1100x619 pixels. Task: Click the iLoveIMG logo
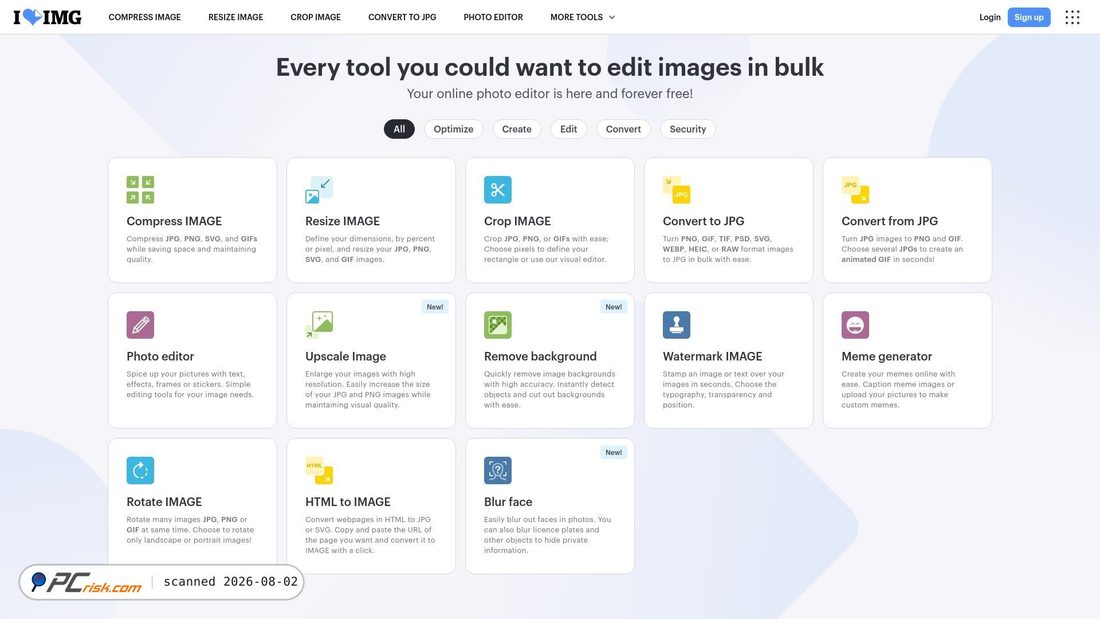tap(47, 17)
